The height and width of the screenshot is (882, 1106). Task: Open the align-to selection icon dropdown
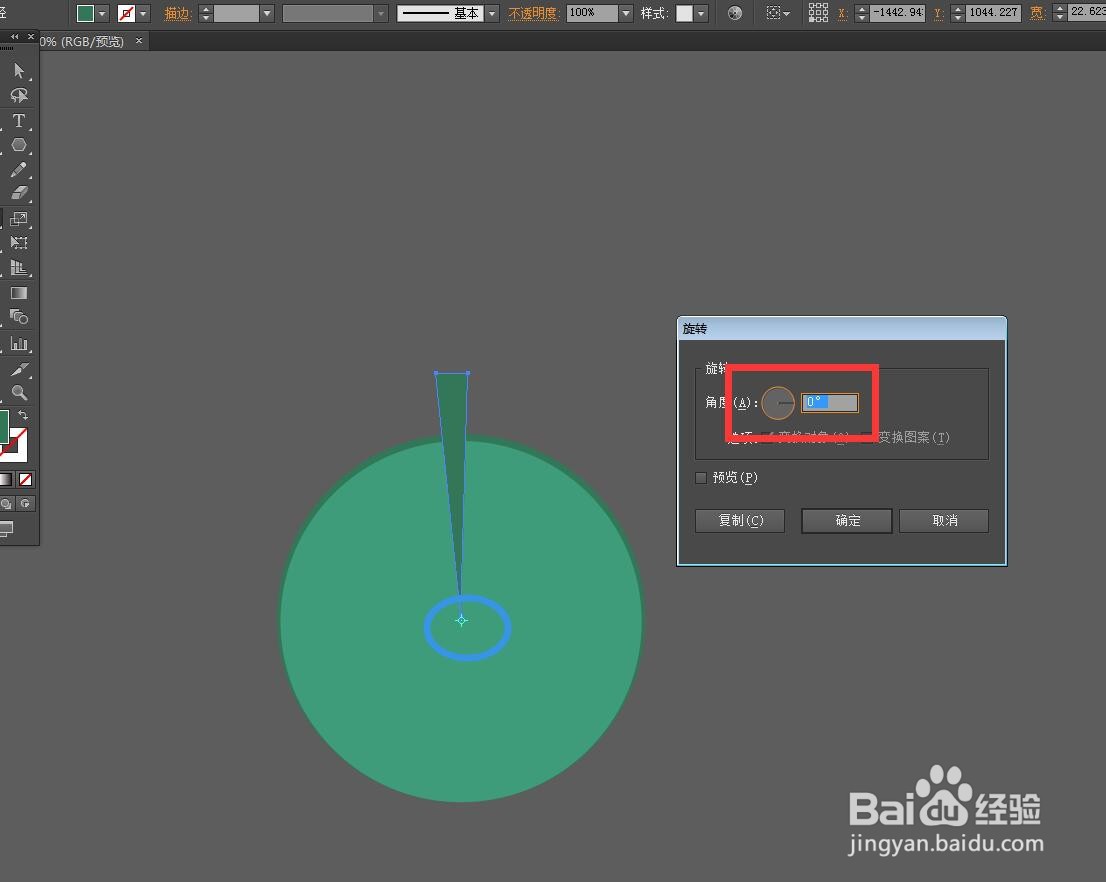[778, 13]
